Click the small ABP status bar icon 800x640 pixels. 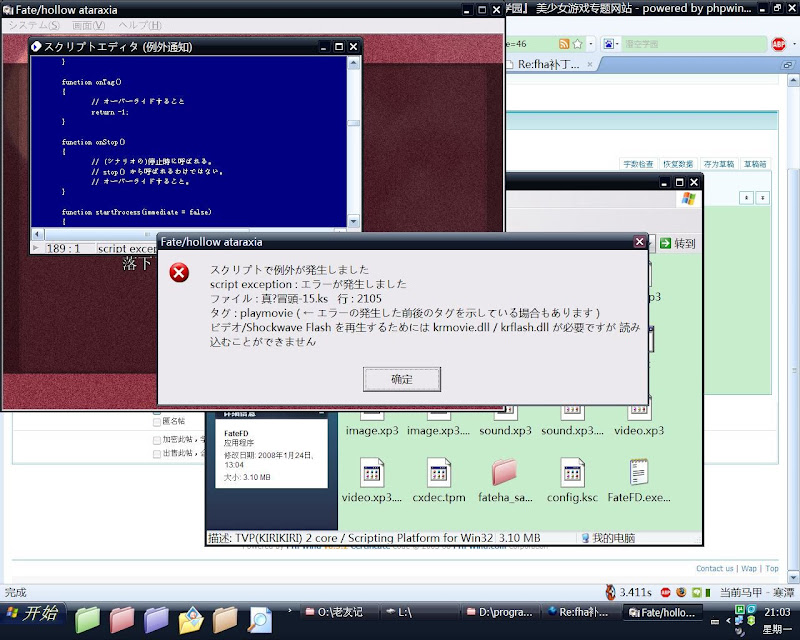pos(665,593)
